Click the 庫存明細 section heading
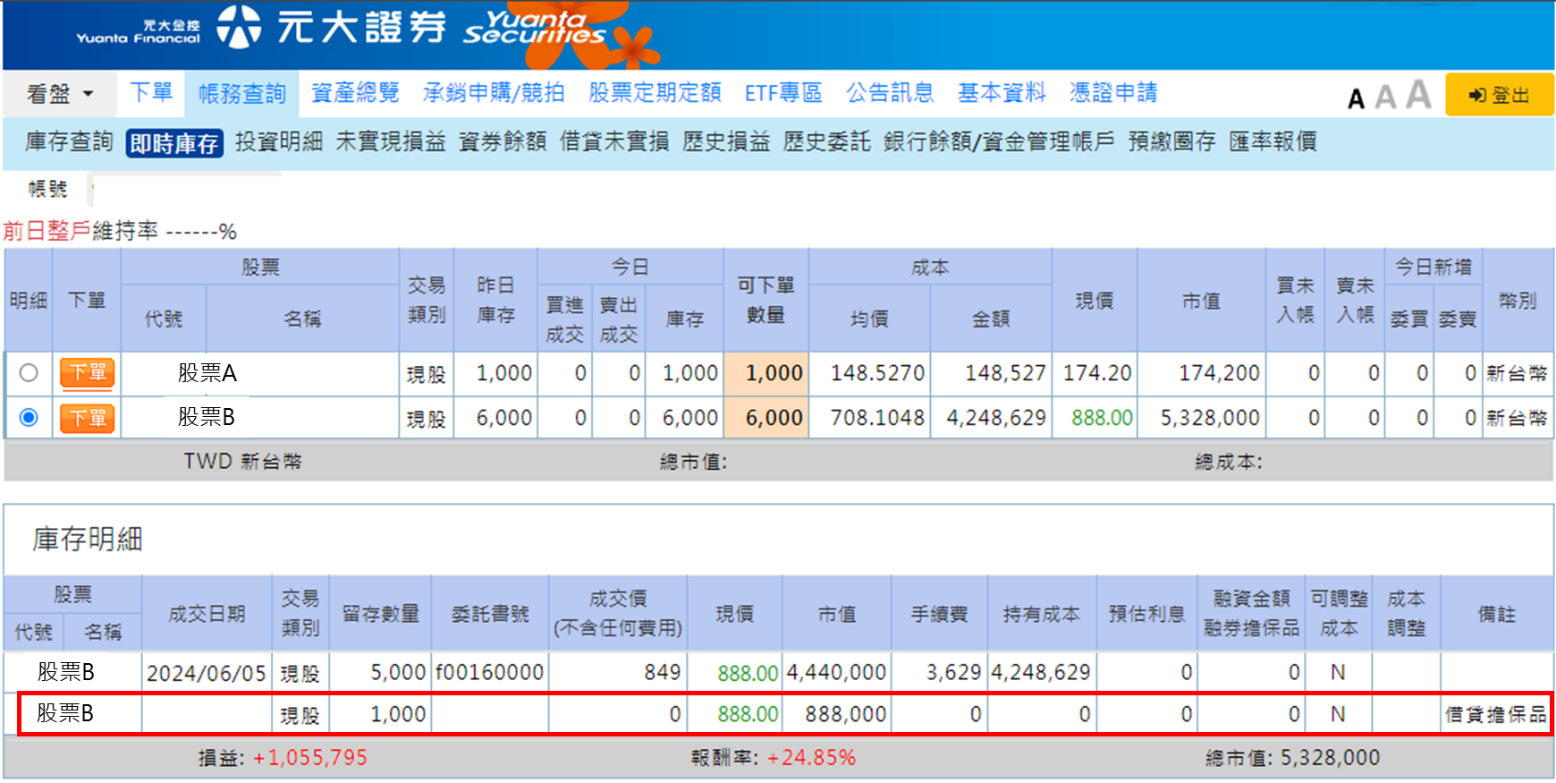 pyautogui.click(x=87, y=540)
